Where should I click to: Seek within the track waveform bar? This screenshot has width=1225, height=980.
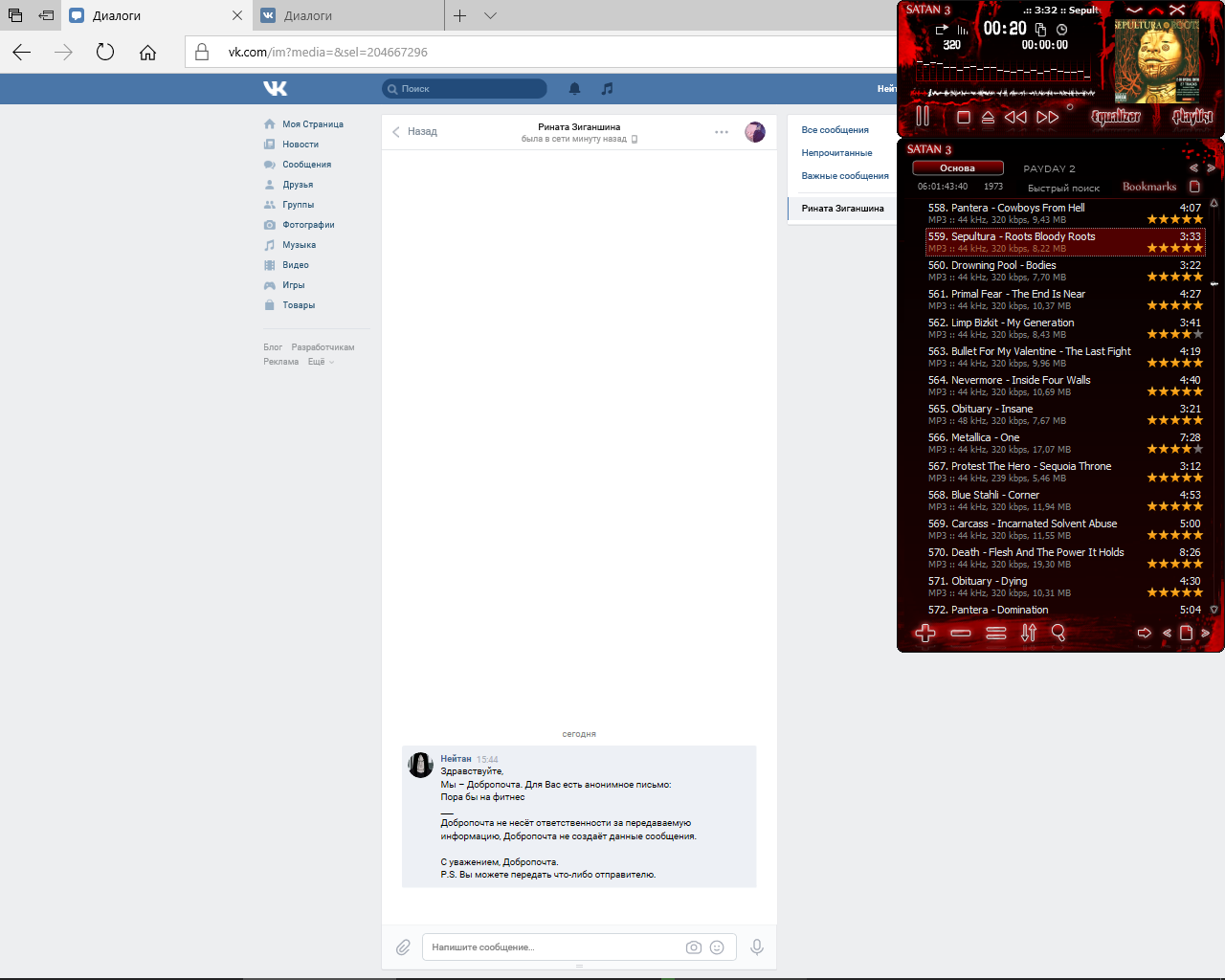tap(1005, 93)
